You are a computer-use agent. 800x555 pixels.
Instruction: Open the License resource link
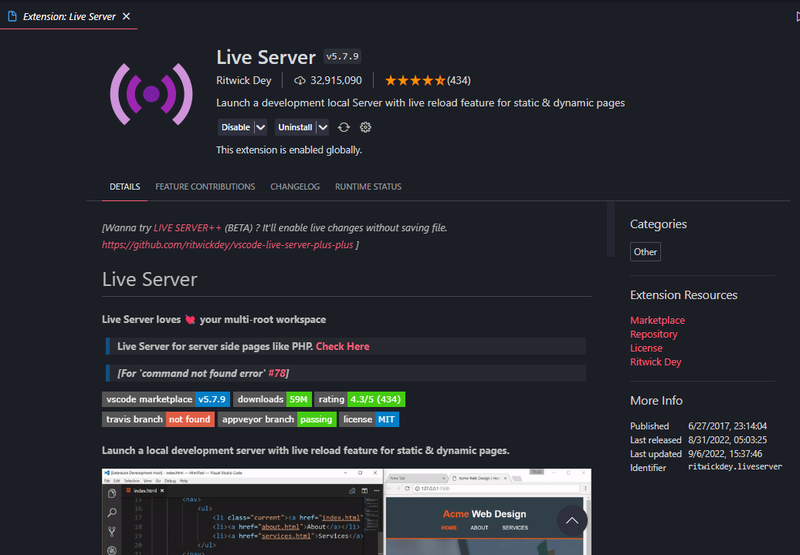(646, 348)
